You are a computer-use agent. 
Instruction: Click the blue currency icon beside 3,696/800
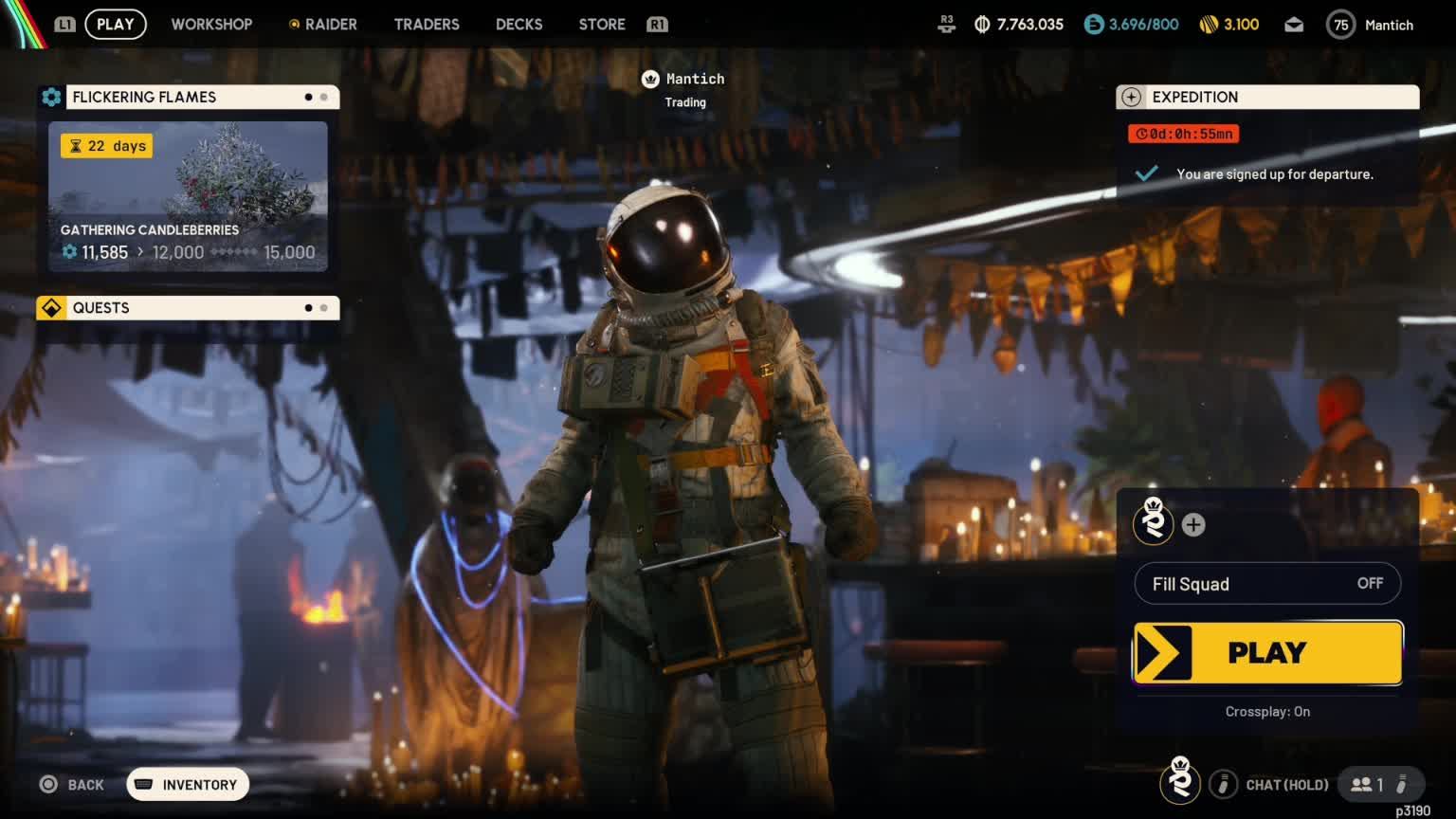tap(1094, 25)
